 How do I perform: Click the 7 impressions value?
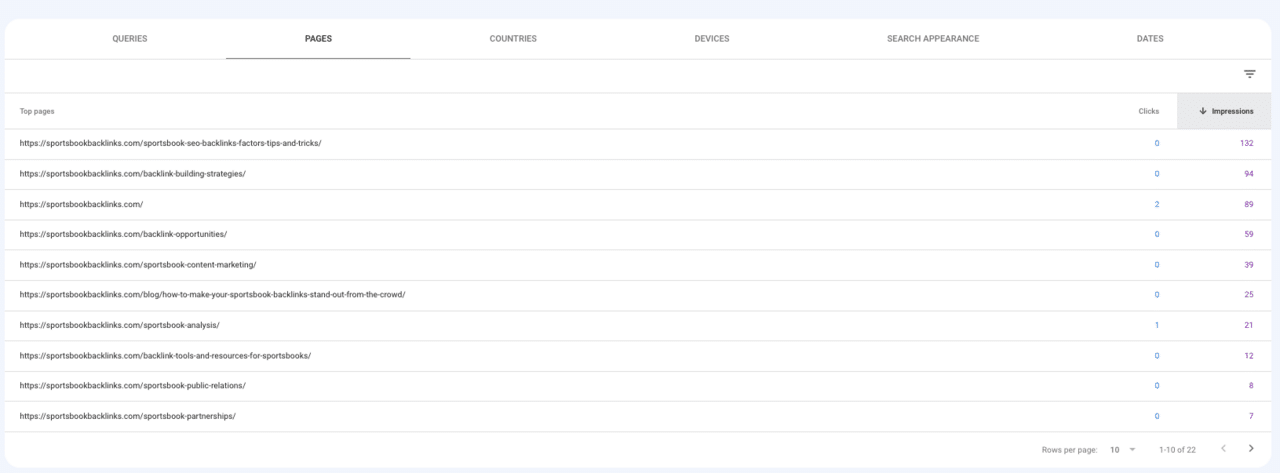tap(1251, 416)
